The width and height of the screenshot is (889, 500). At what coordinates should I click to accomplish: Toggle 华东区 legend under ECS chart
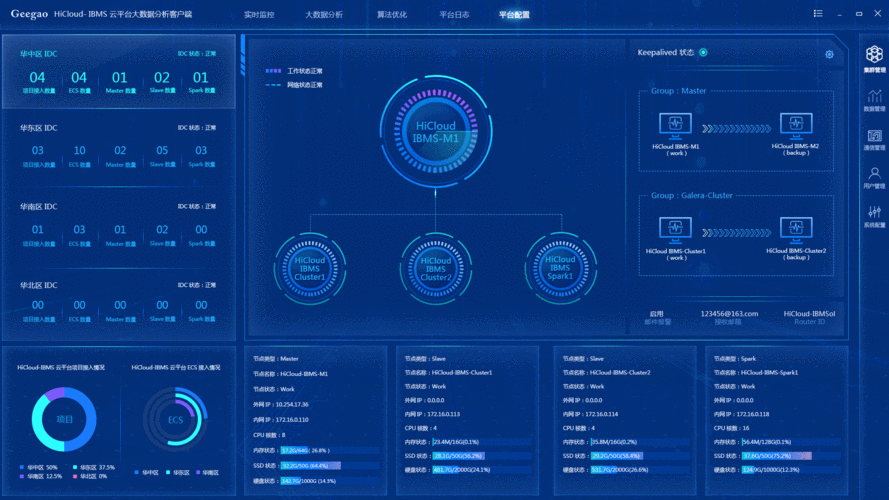coord(177,472)
